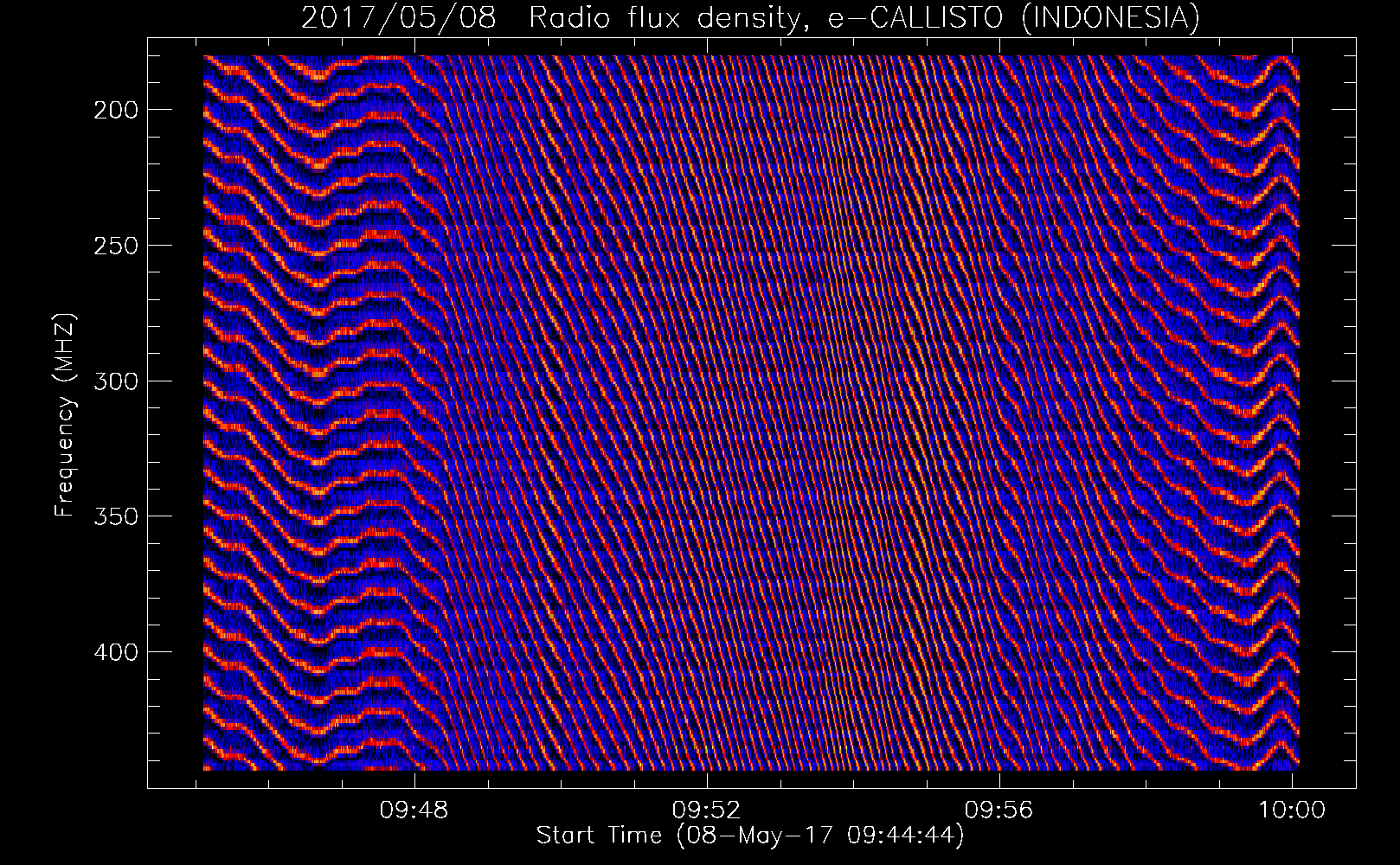Click the 400 frequency tick label
This screenshot has height=865, width=1400.
tap(116, 652)
